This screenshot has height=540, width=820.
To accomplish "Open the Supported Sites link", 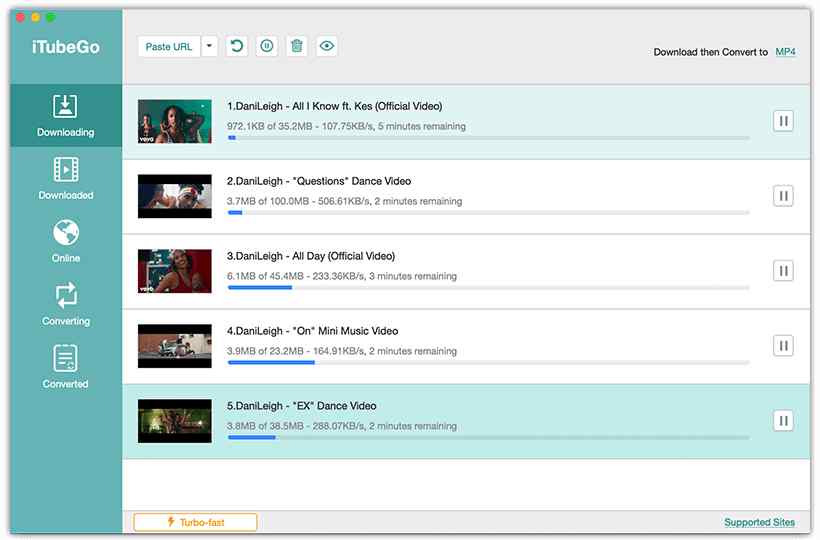I will tap(759, 522).
